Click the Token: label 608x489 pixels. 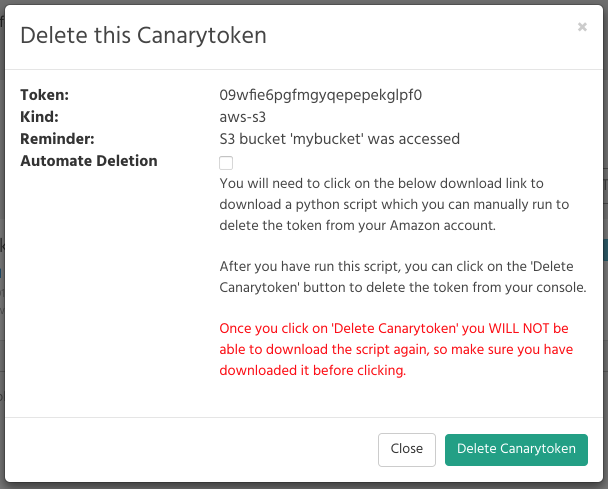tap(45, 95)
